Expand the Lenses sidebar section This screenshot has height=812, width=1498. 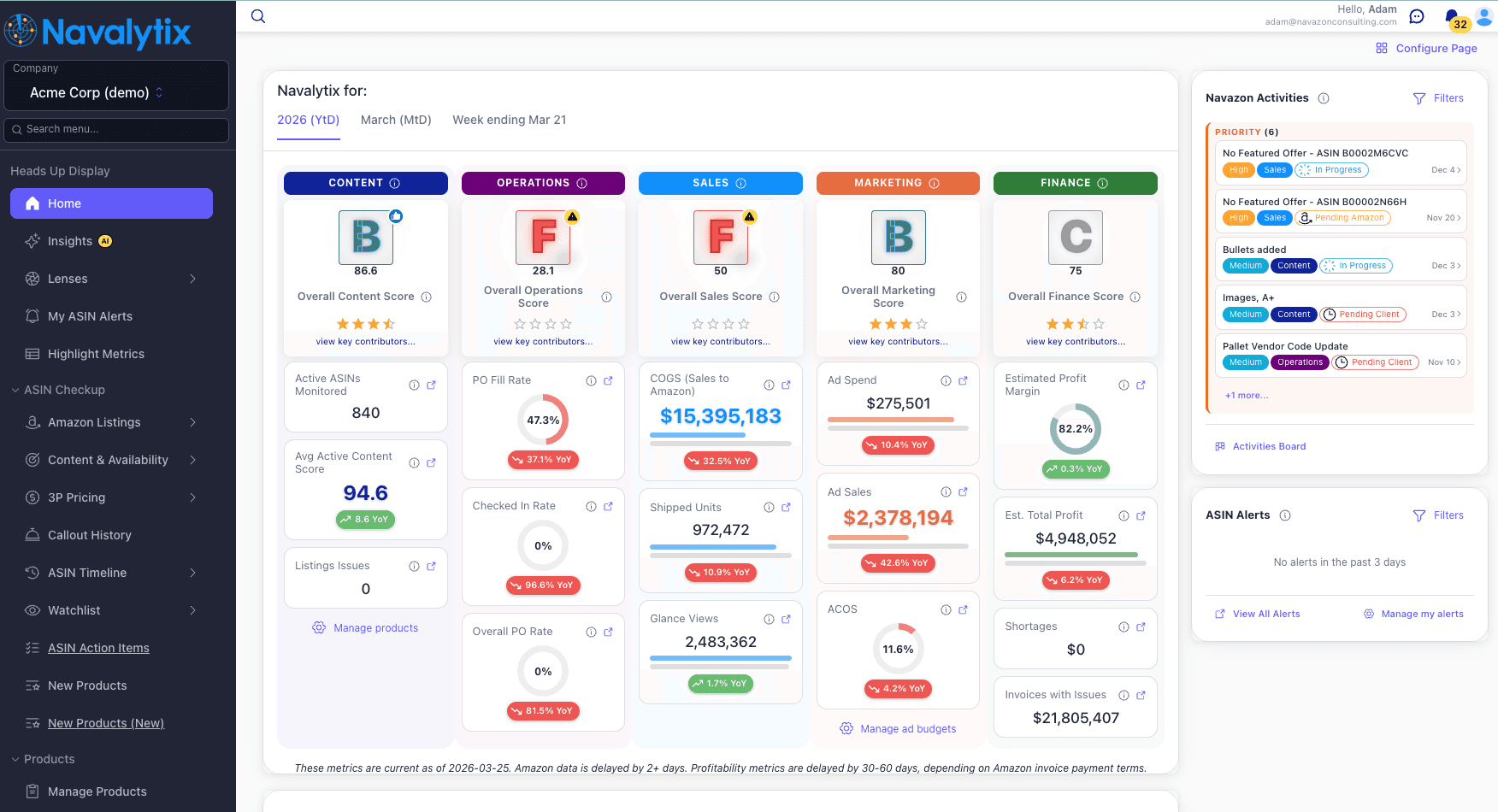[x=67, y=279]
